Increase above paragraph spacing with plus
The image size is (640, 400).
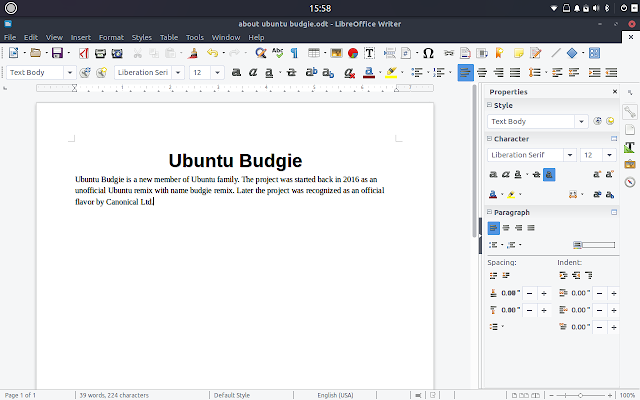544,293
